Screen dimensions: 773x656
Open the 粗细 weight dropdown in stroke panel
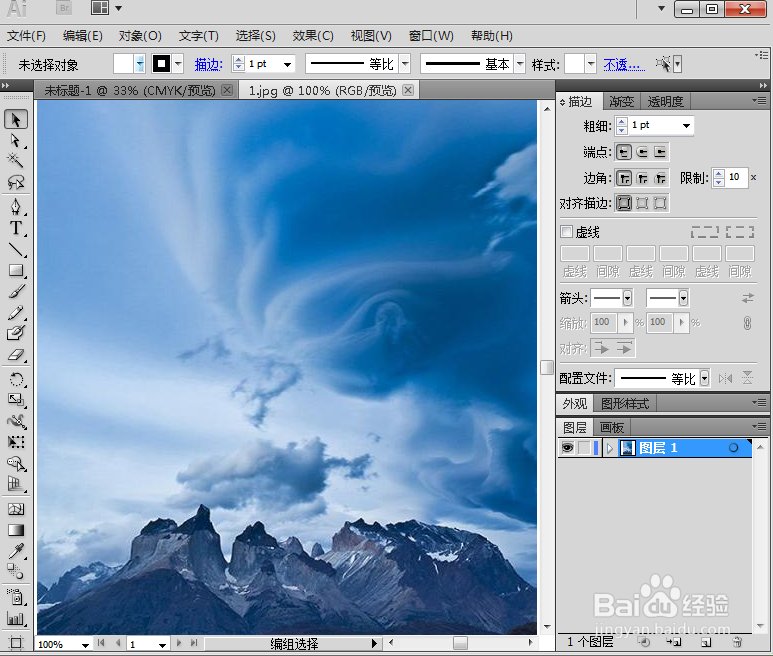[x=686, y=126]
